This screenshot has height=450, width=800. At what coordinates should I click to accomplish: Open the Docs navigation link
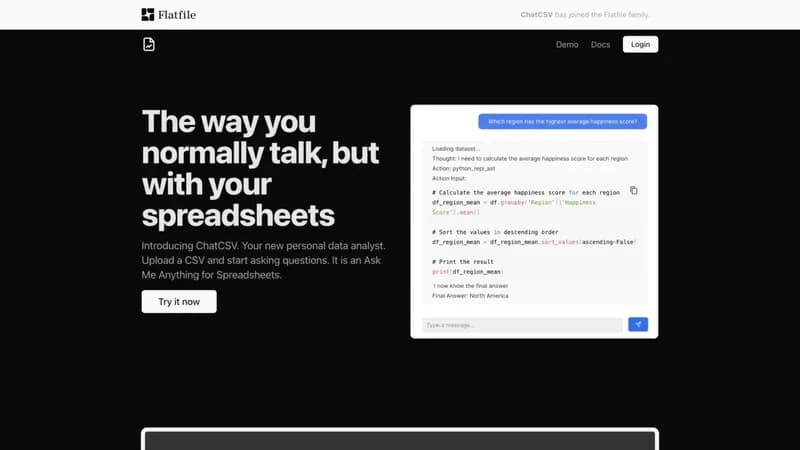click(x=601, y=44)
